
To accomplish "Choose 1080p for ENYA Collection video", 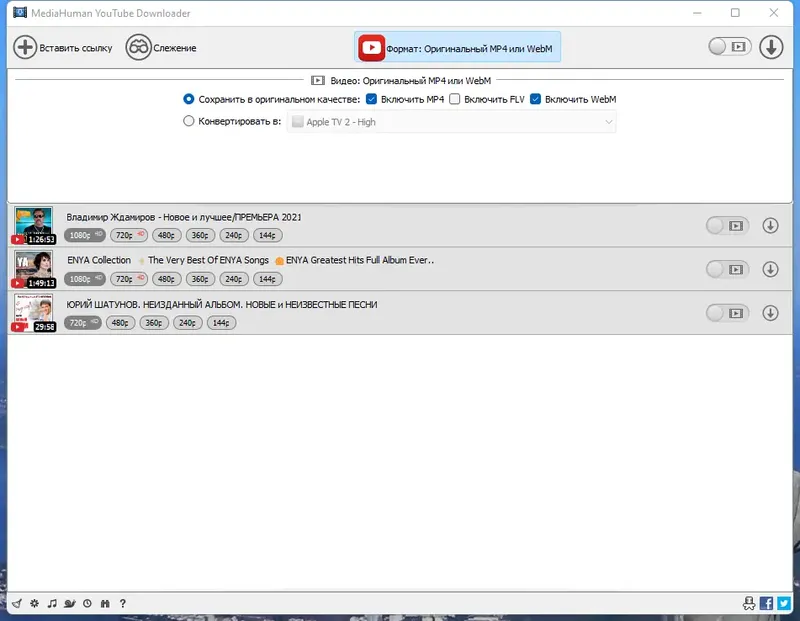I will [x=85, y=279].
